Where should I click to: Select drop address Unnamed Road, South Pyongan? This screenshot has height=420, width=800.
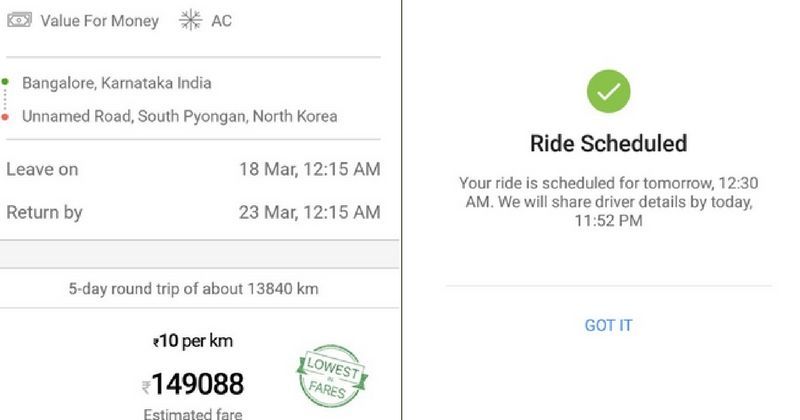point(179,116)
